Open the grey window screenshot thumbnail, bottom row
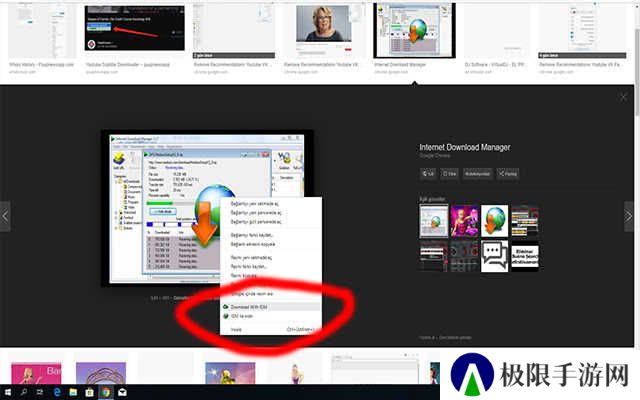This screenshot has height=400, width=640. 375,369
